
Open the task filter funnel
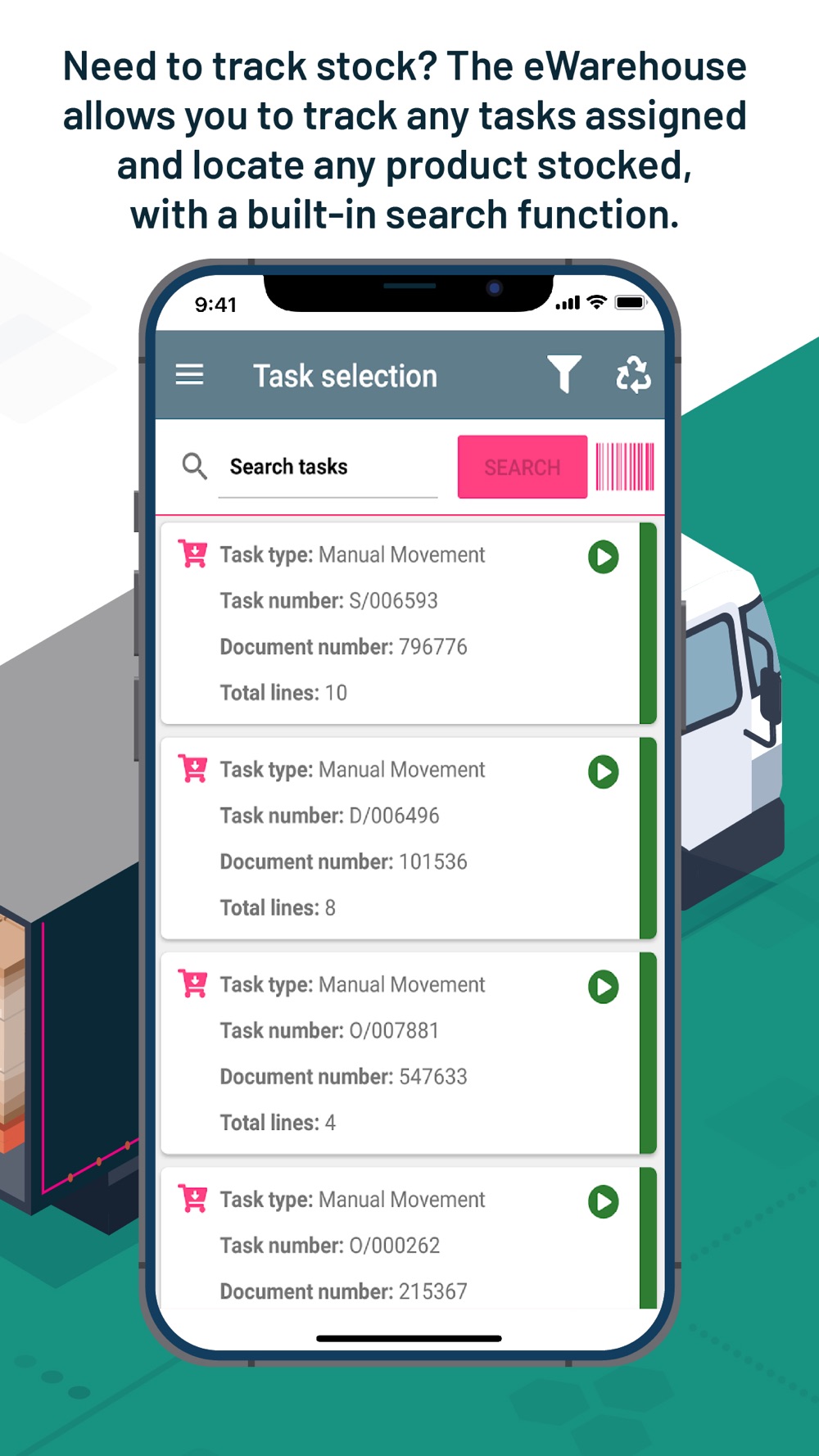(x=564, y=374)
